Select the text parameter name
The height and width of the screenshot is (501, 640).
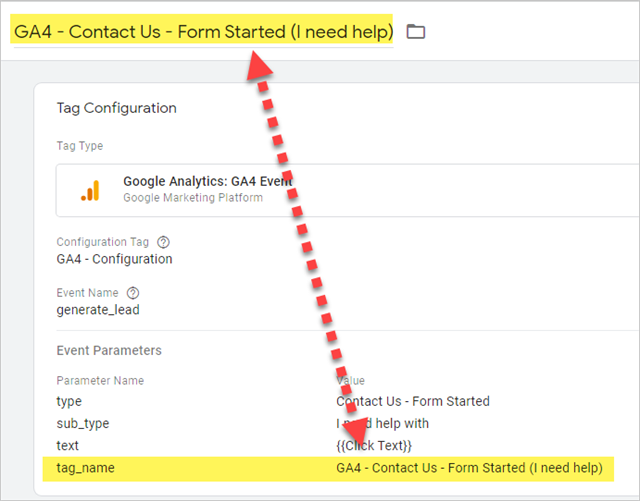click(x=67, y=445)
